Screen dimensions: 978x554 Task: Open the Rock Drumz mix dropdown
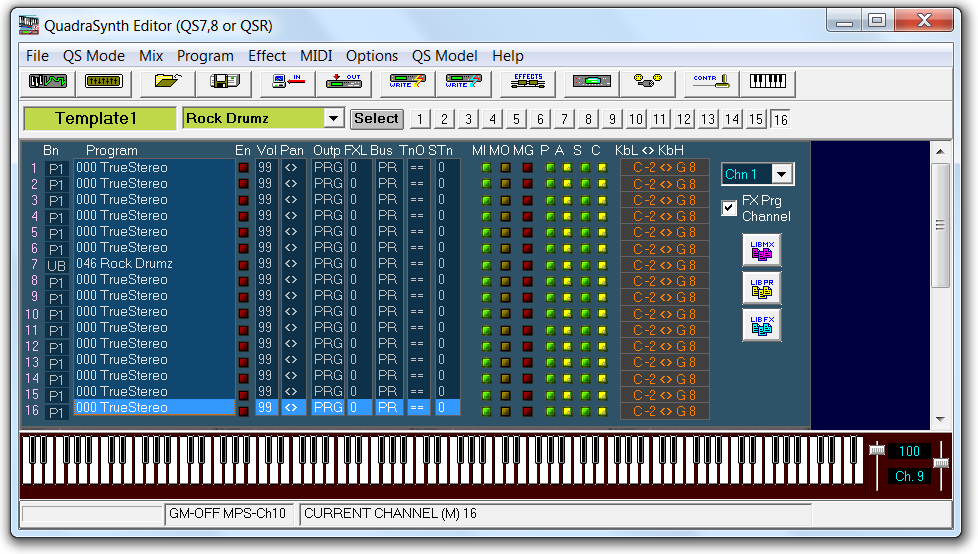tap(334, 119)
